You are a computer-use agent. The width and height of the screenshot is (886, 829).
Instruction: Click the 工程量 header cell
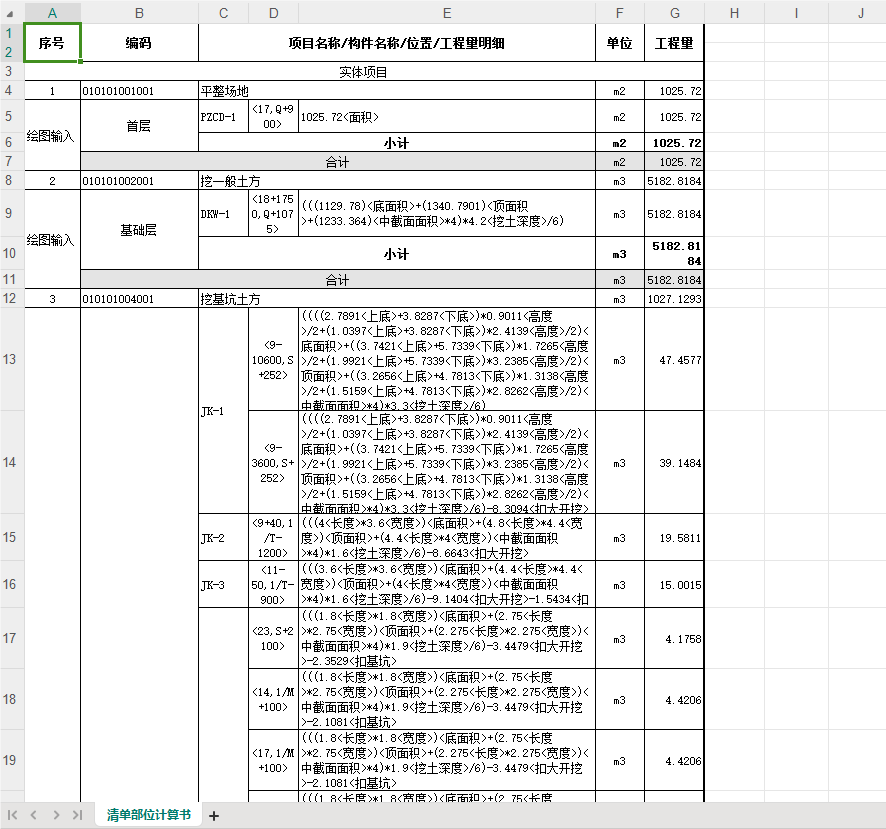click(674, 43)
